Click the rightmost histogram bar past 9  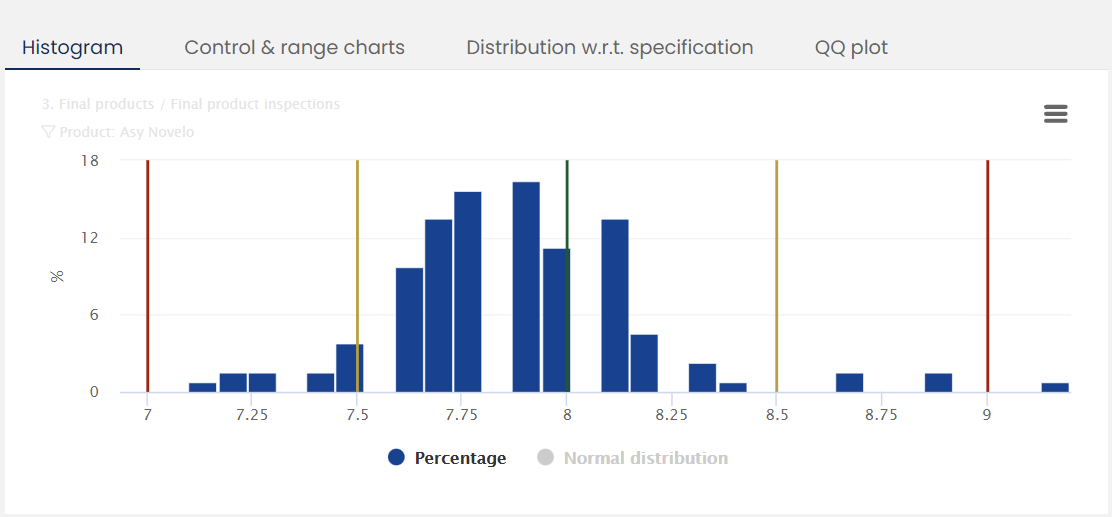click(x=1054, y=387)
